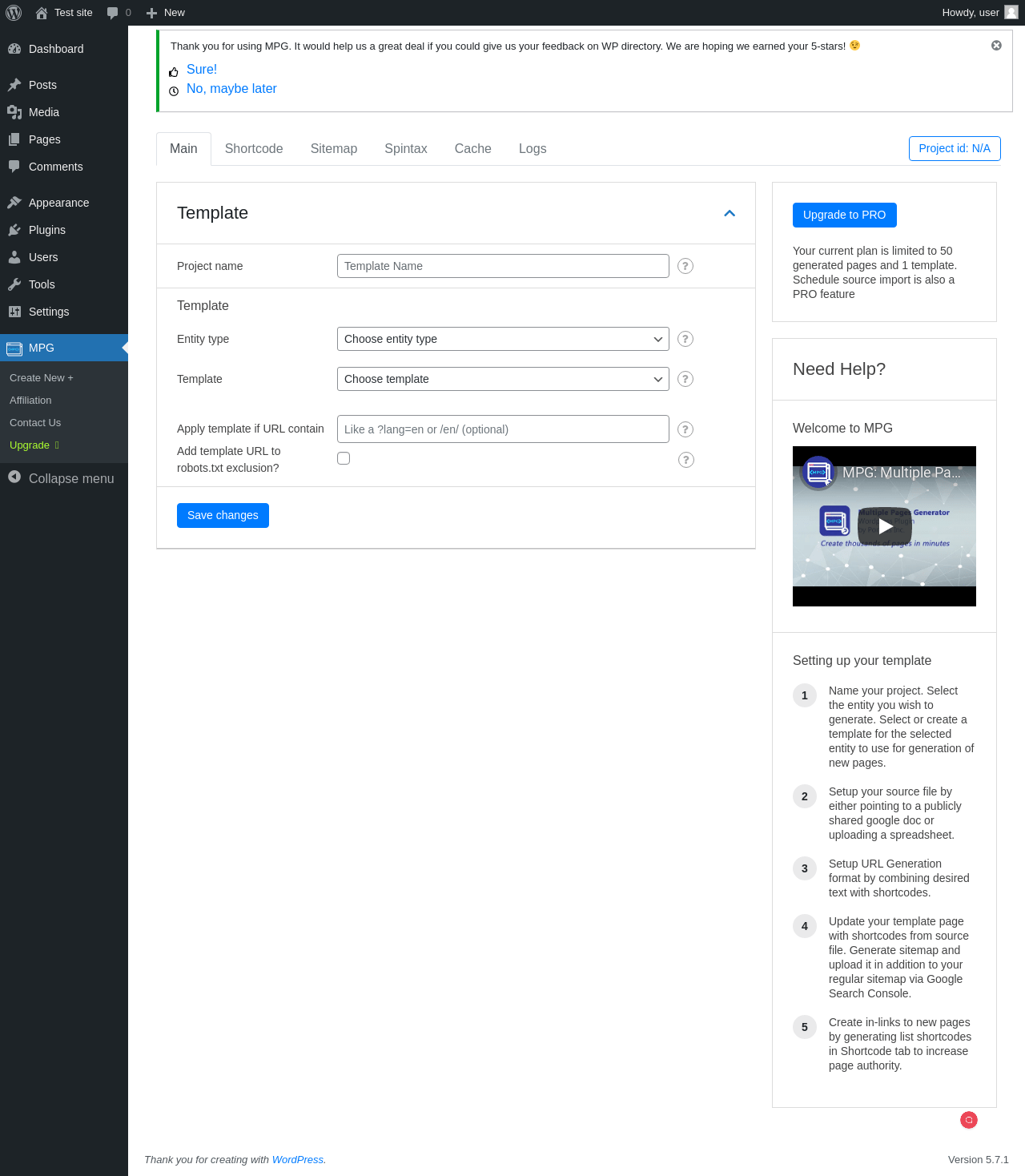Click the plus icon beside New

coord(151,13)
